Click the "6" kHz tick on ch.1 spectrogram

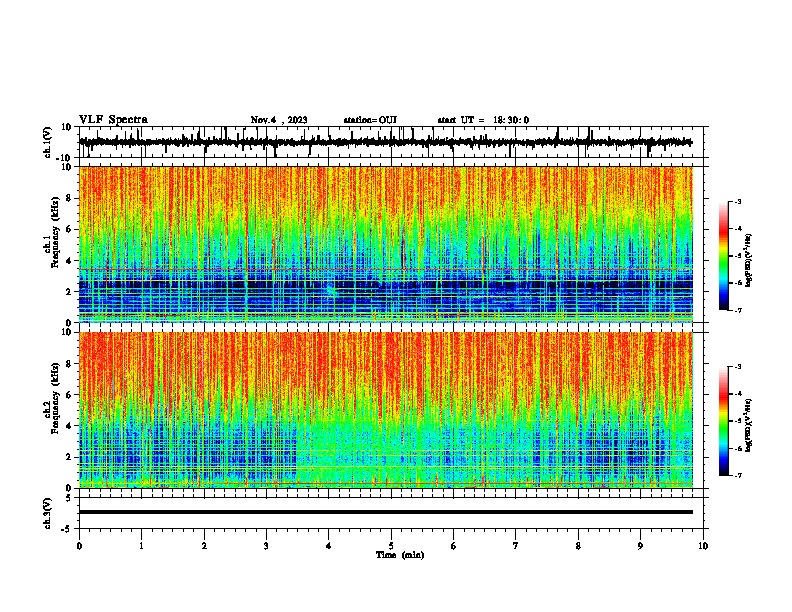click(x=69, y=229)
